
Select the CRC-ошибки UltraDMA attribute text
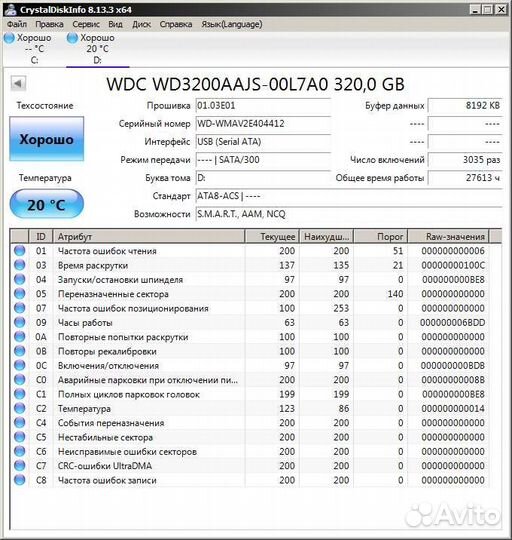[105, 466]
